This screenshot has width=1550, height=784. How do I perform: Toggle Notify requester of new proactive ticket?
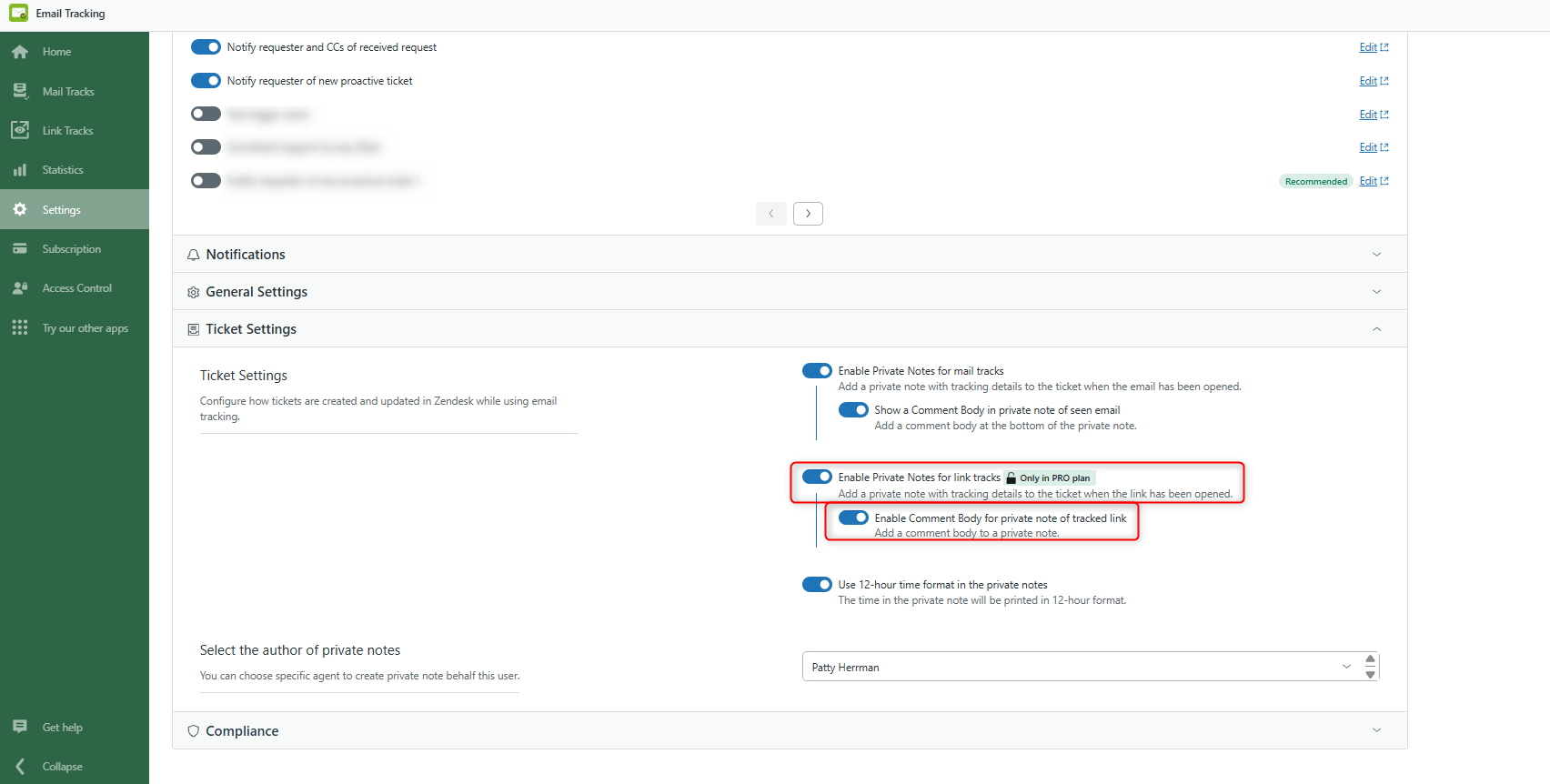pyautogui.click(x=206, y=80)
